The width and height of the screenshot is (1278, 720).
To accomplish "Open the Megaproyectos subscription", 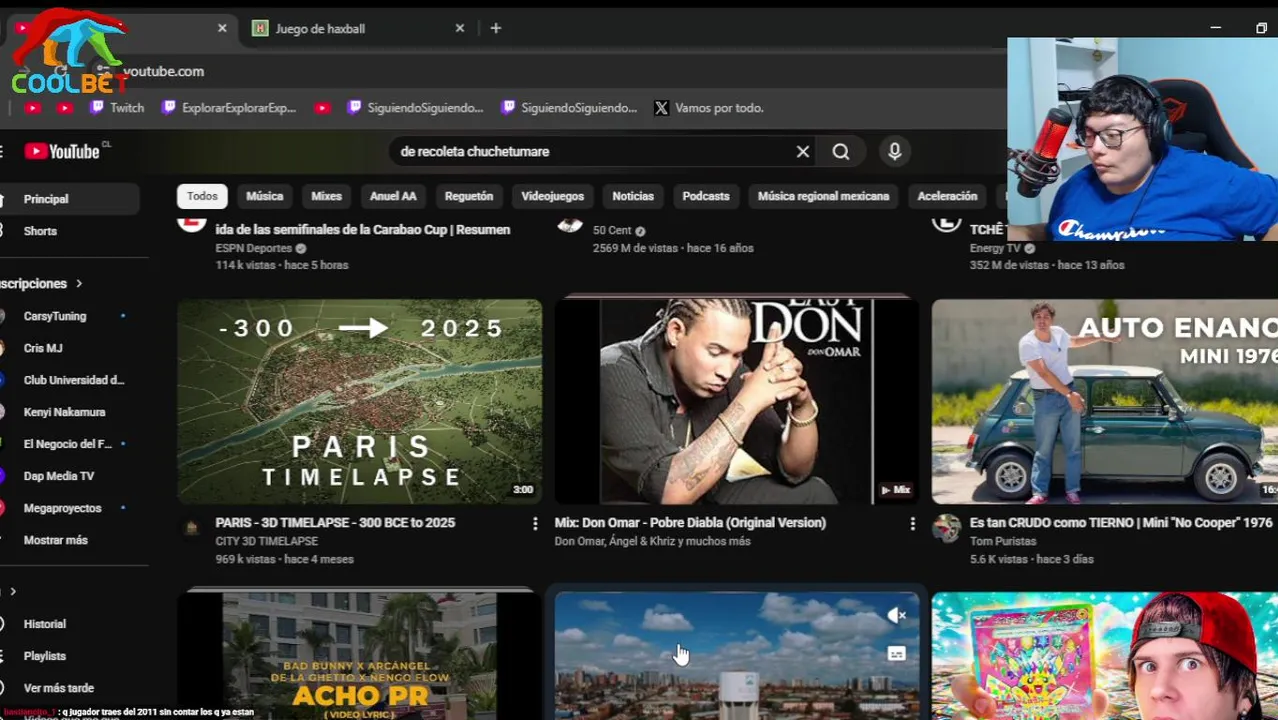I will (x=70, y=508).
